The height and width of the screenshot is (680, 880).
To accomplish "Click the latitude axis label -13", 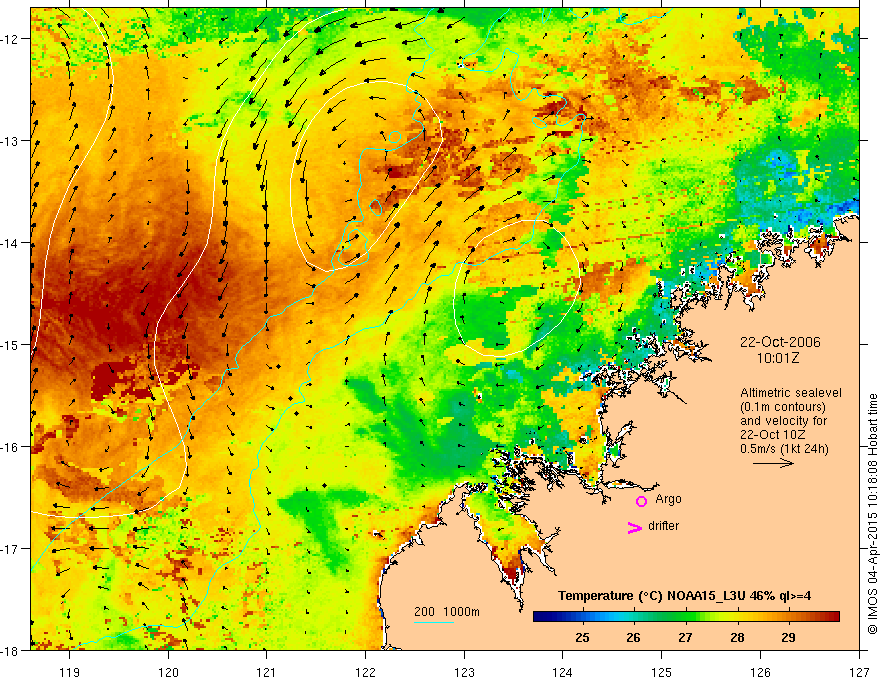I will [11, 141].
